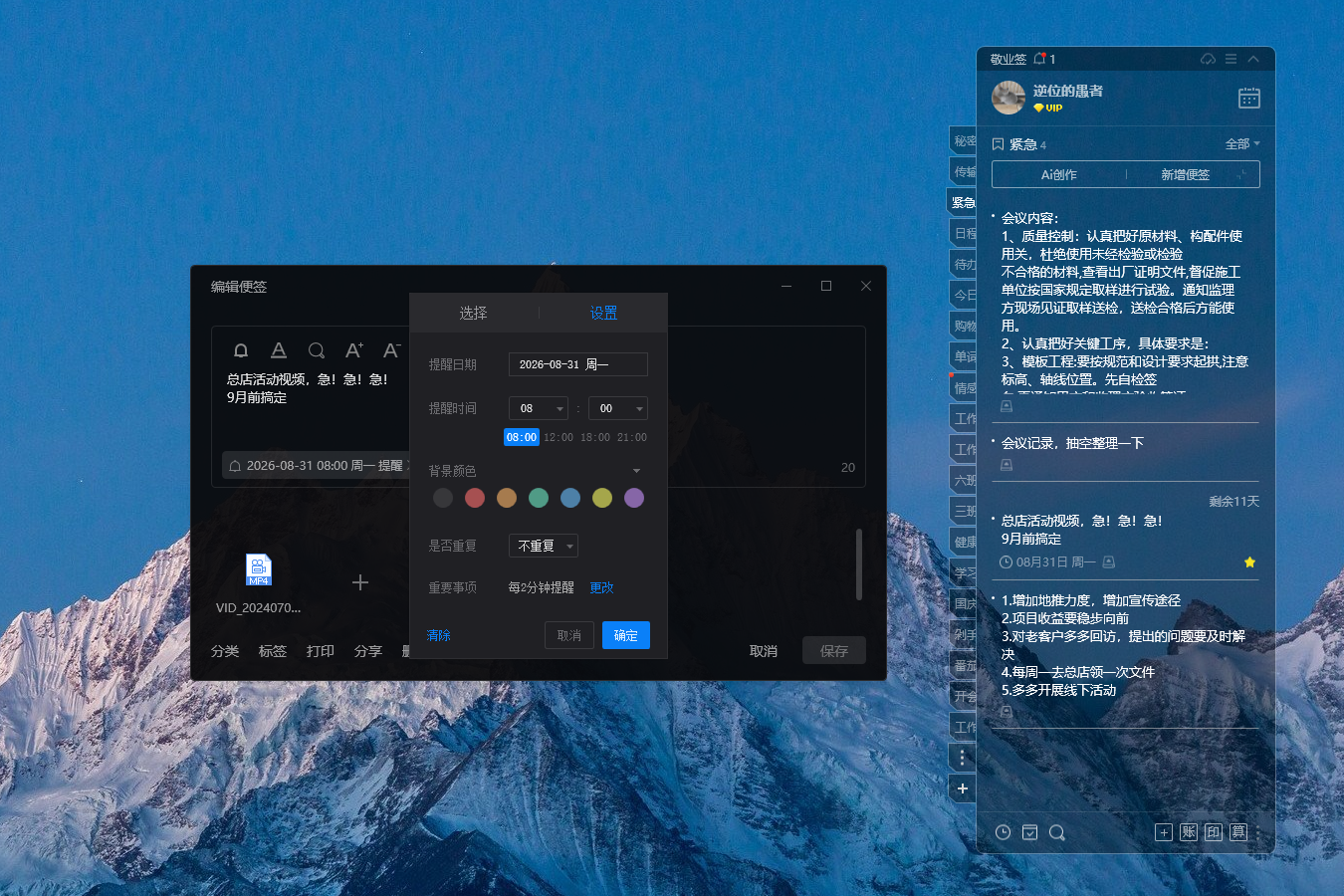
Task: Switch to the 选择 tab
Action: 474,313
